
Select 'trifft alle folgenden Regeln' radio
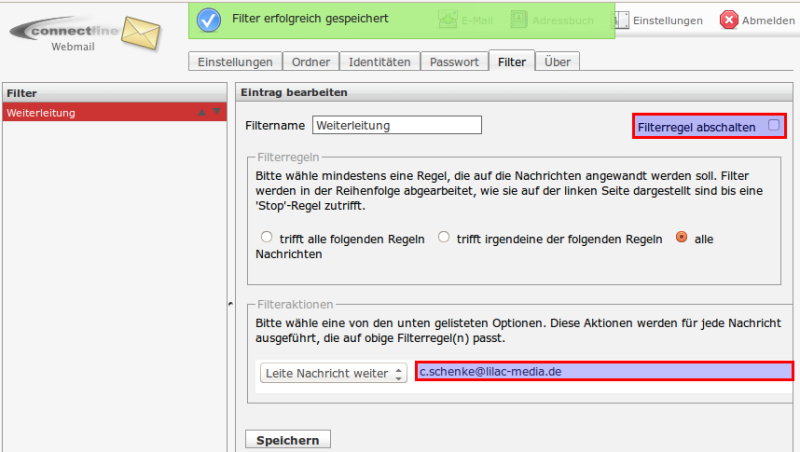pos(266,238)
